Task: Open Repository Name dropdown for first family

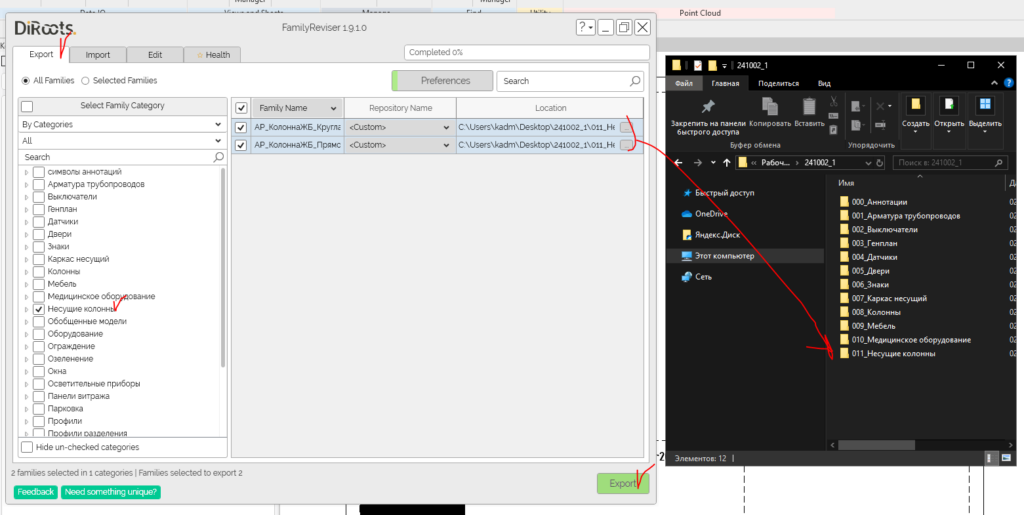Action: pyautogui.click(x=446, y=128)
